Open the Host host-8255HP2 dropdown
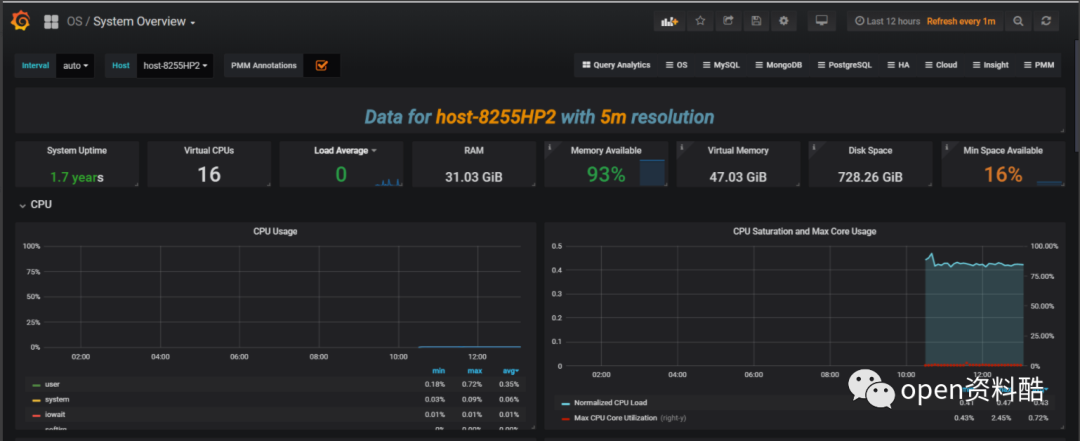Viewport: 1080px width, 441px height. tap(175, 66)
